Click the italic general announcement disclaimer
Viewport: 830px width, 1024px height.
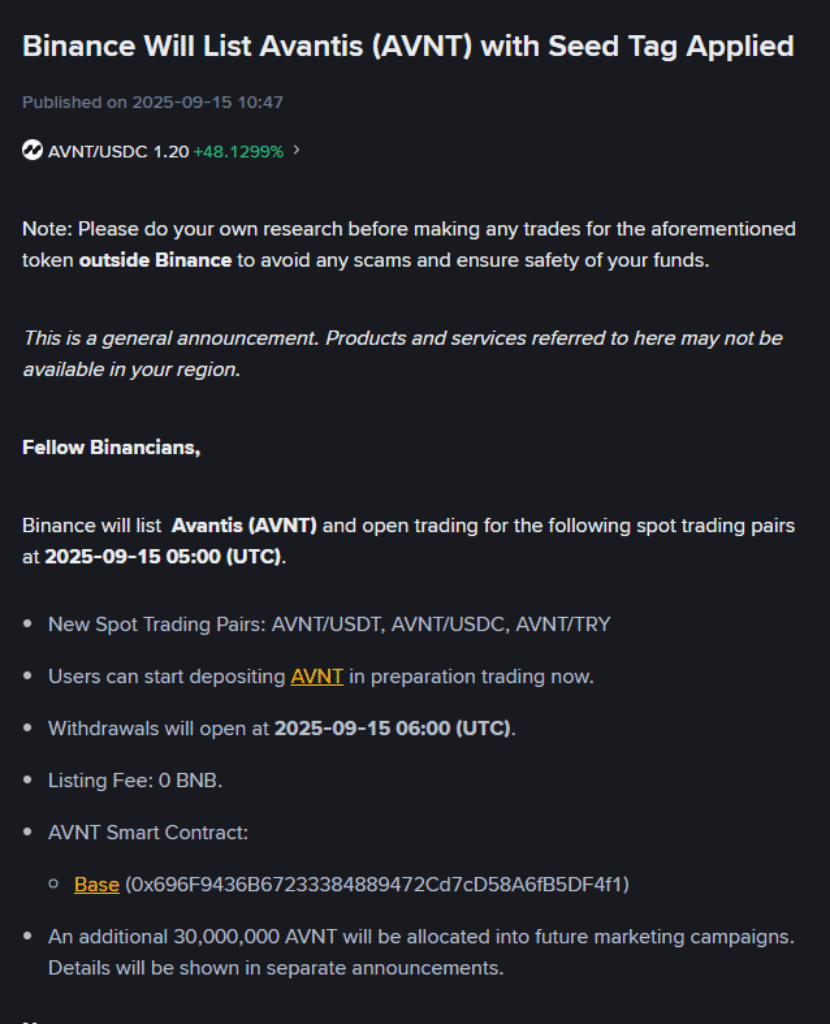coord(402,353)
